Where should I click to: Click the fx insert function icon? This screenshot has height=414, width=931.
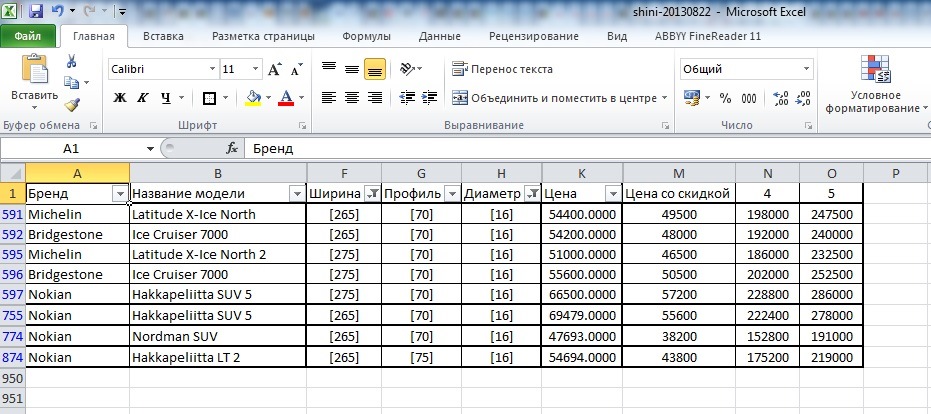[232, 148]
